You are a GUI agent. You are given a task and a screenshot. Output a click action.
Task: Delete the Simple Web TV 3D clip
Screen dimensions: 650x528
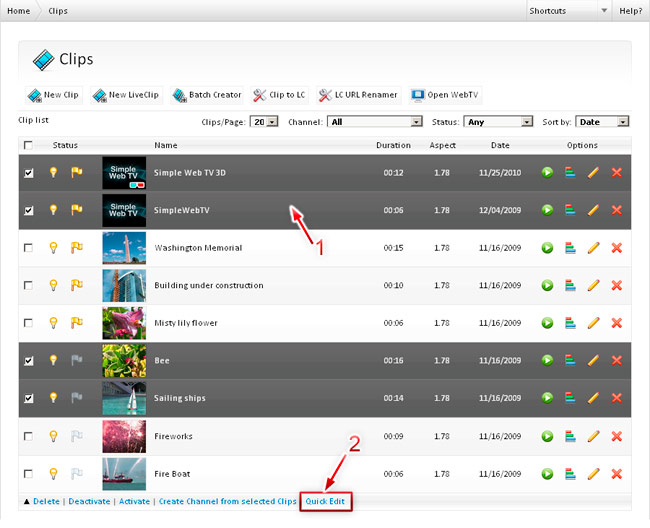(x=616, y=172)
